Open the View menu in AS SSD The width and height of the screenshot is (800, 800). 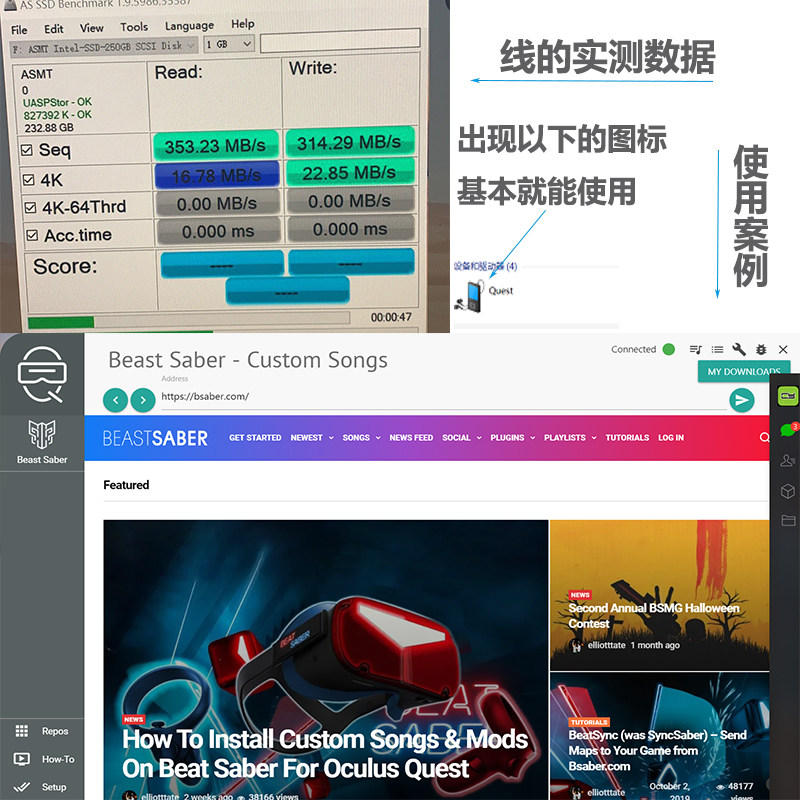point(92,28)
